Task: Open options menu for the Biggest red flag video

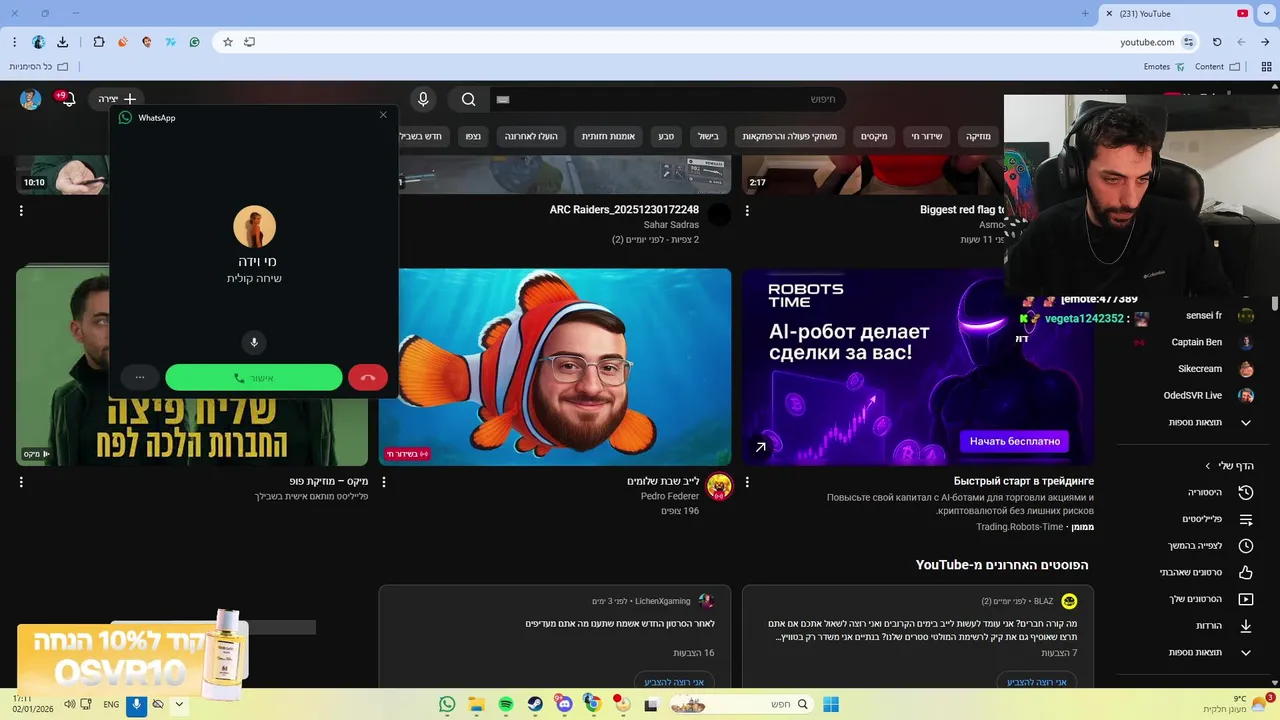Action: point(747,211)
